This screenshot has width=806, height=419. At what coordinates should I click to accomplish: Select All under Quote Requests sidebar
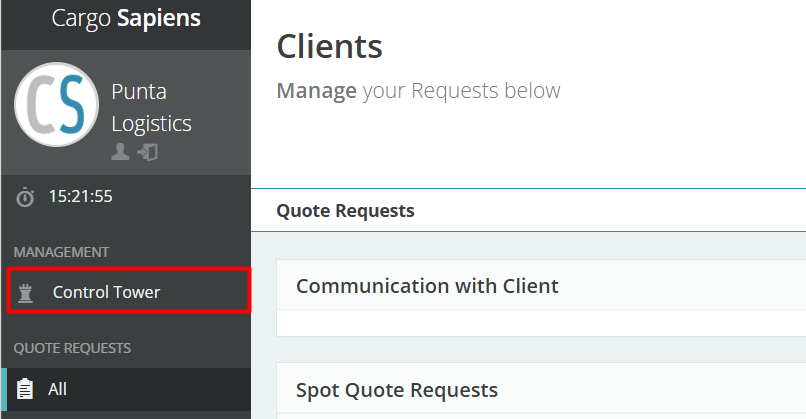58,389
